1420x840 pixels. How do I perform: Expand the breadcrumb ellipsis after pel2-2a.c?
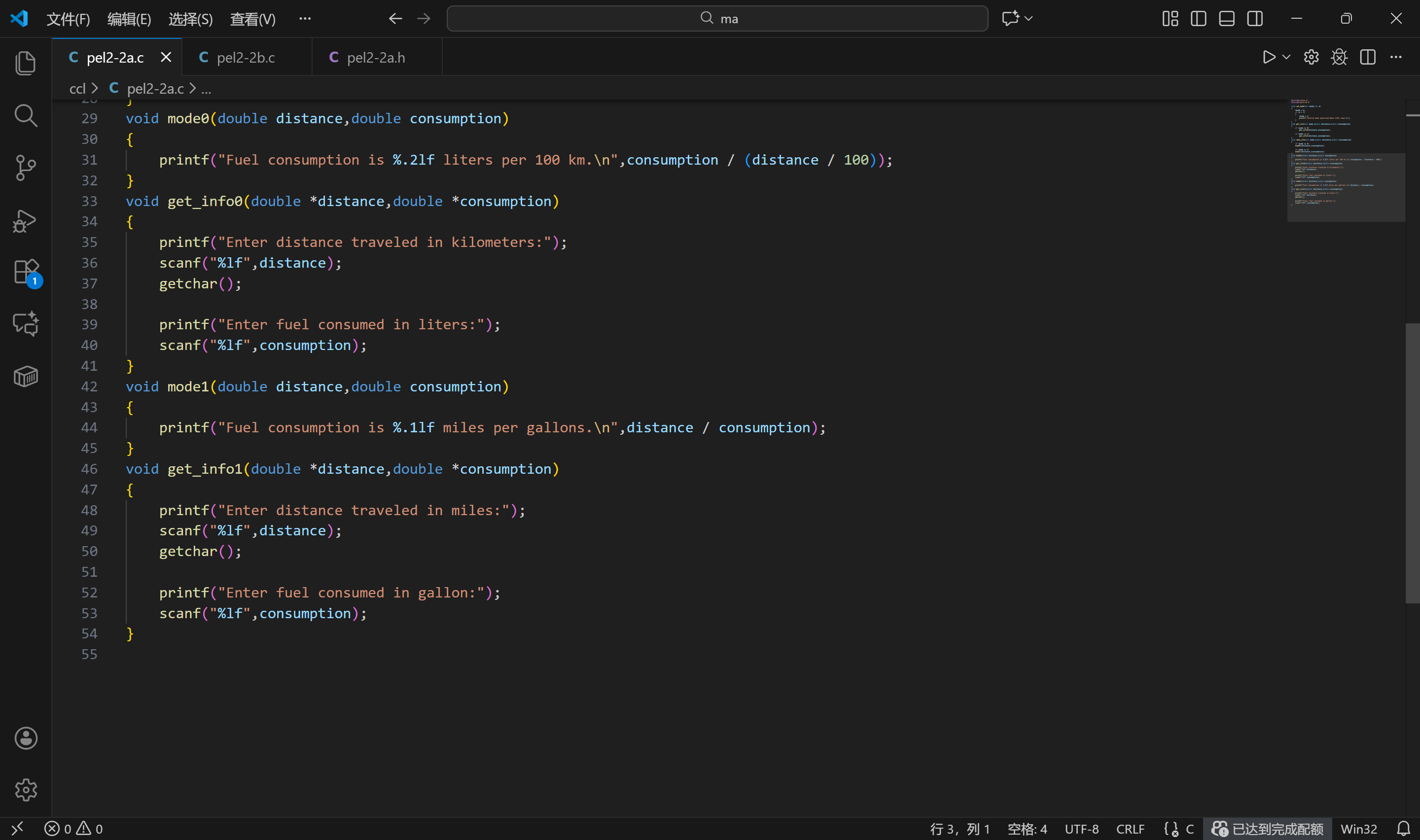tap(206, 89)
